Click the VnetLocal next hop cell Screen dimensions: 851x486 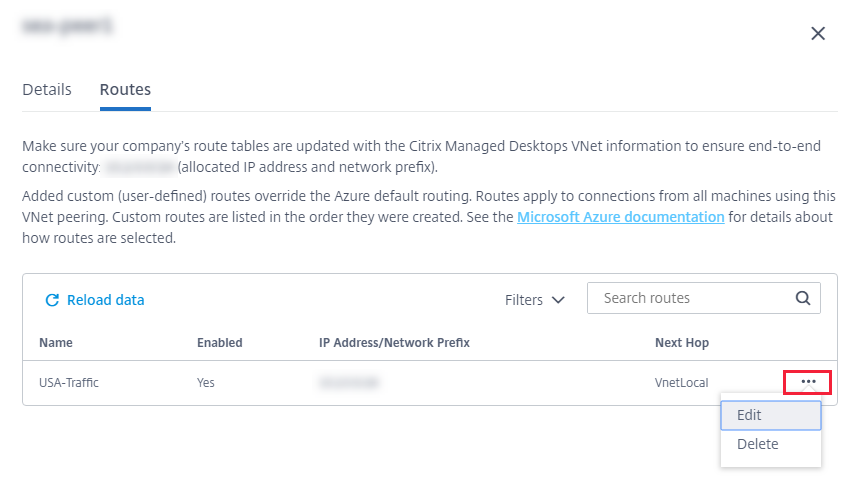pyautogui.click(x=683, y=382)
